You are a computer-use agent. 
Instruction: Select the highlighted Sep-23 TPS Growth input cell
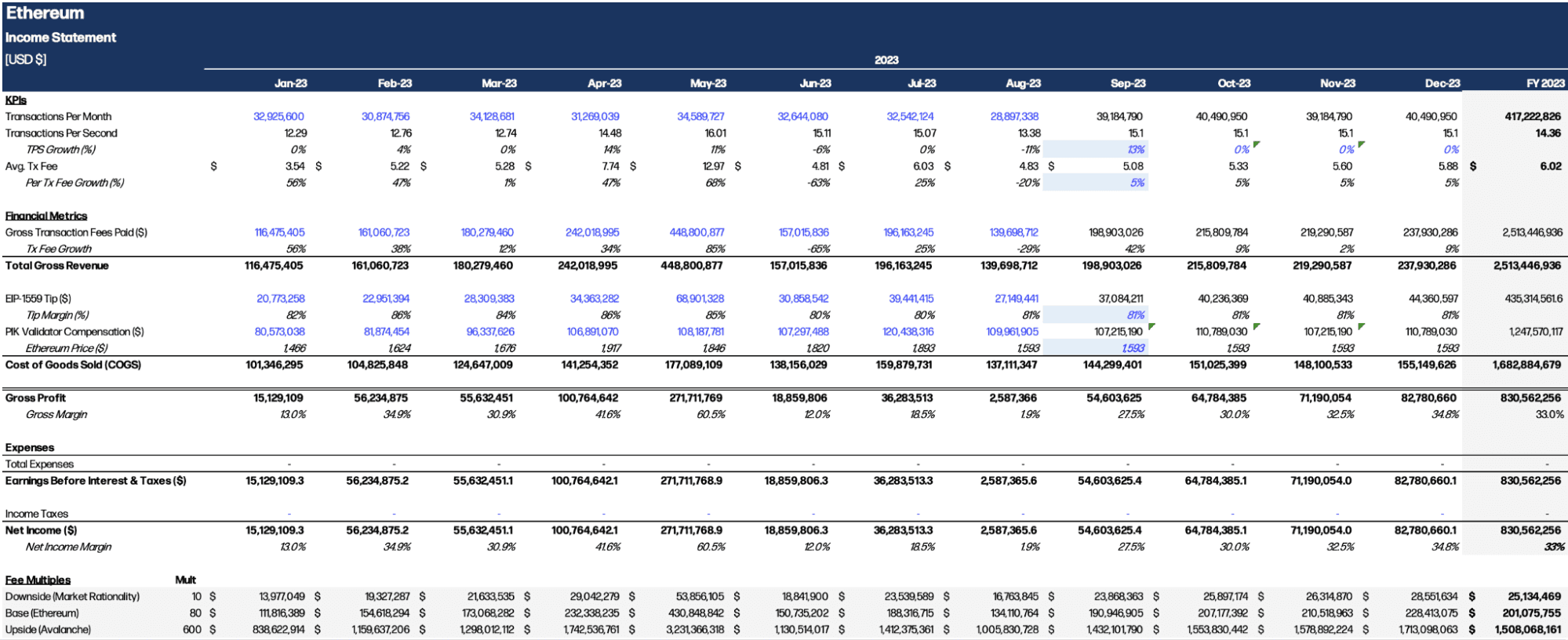click(1096, 149)
